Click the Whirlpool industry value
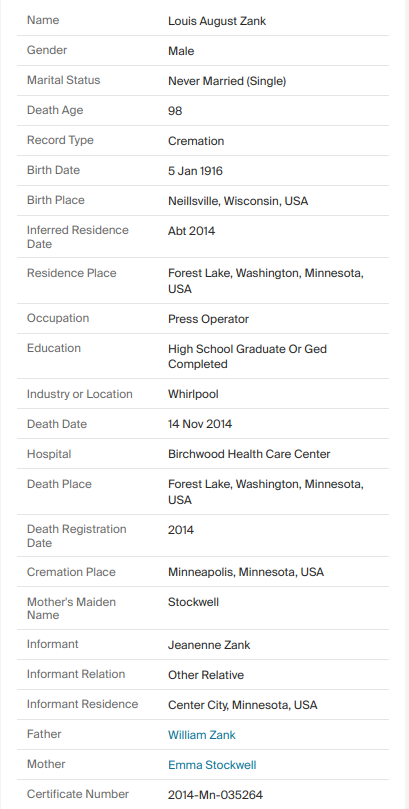409x809 pixels. point(193,394)
